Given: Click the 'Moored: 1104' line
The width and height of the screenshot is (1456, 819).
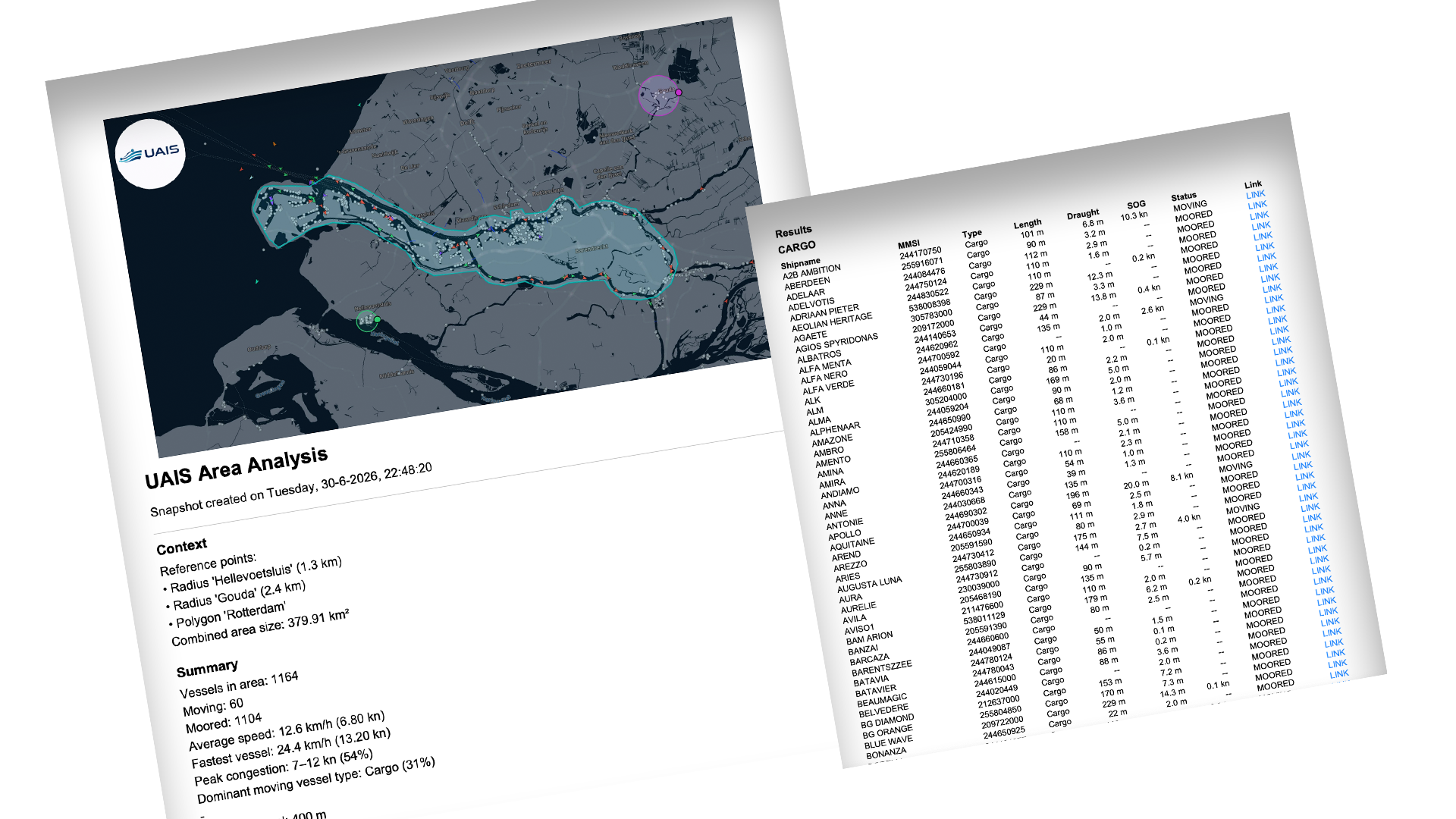Looking at the screenshot, I should [x=224, y=723].
